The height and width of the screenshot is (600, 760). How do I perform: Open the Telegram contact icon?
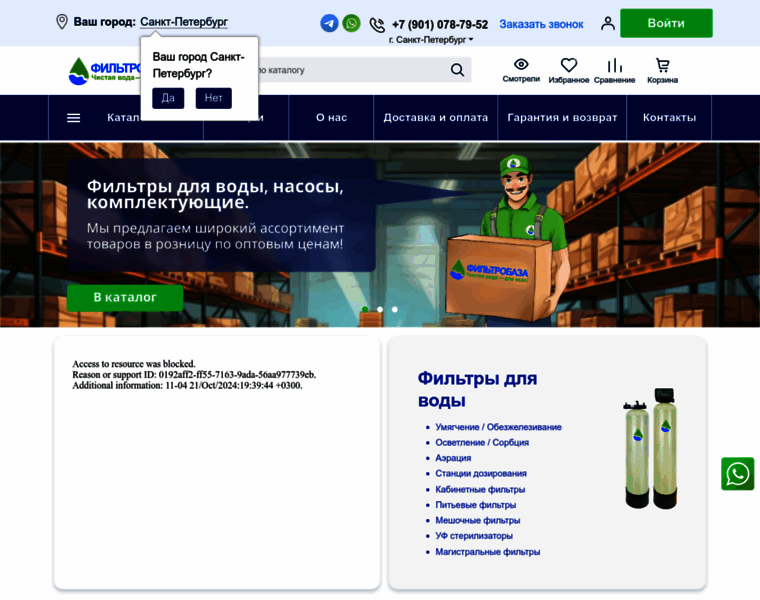[x=329, y=23]
